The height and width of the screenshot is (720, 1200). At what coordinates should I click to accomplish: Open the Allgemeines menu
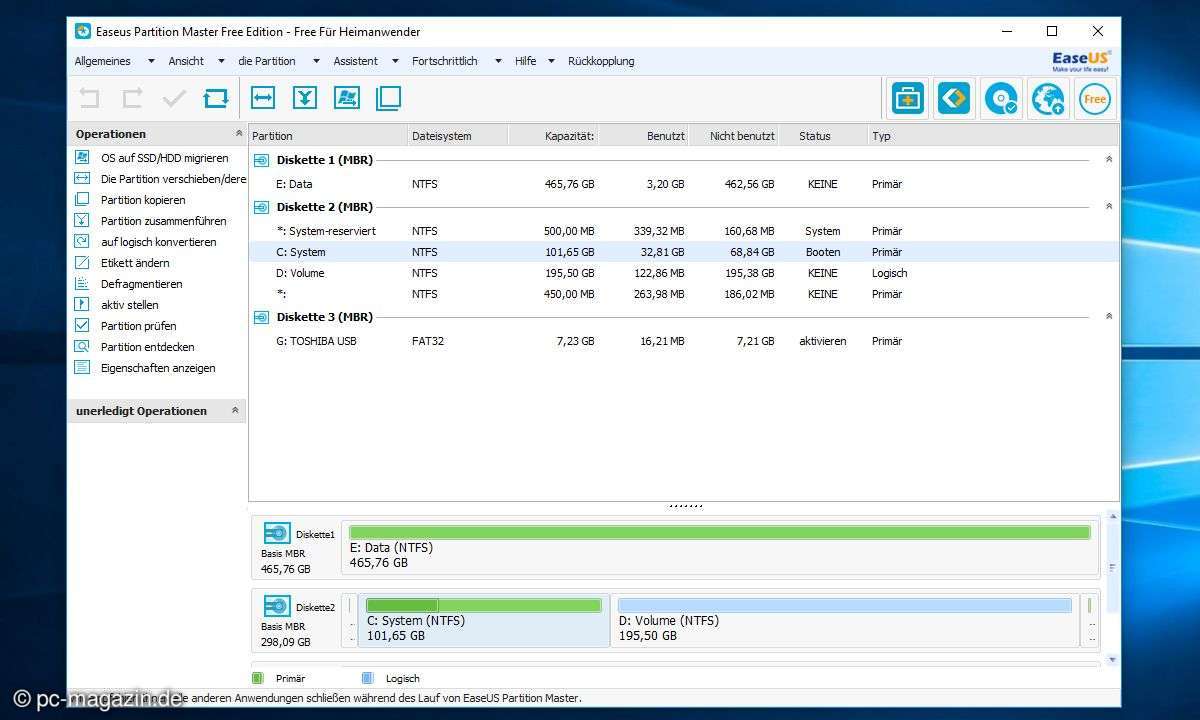tap(103, 61)
